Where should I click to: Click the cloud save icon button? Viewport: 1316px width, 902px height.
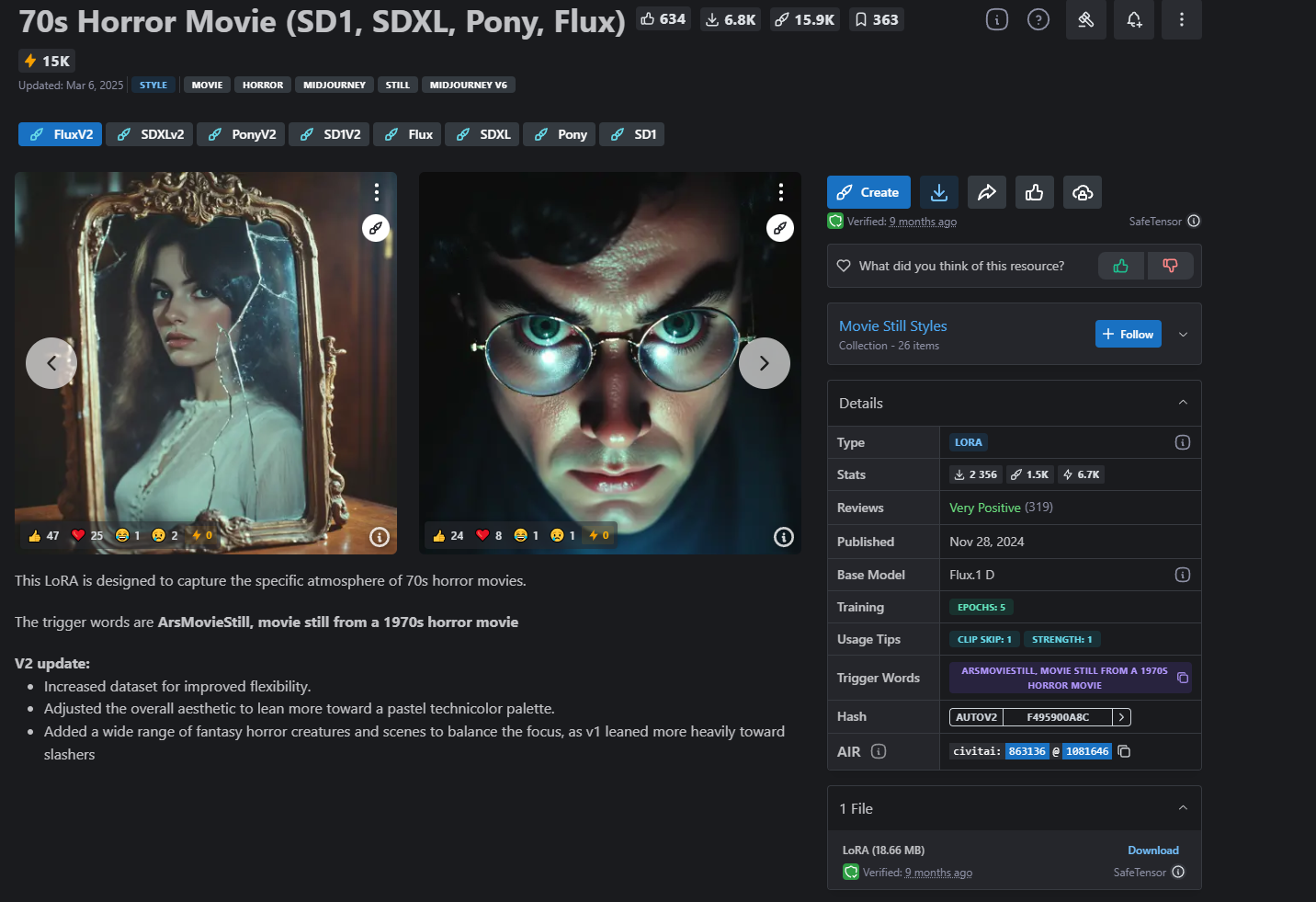pyautogui.click(x=1083, y=192)
